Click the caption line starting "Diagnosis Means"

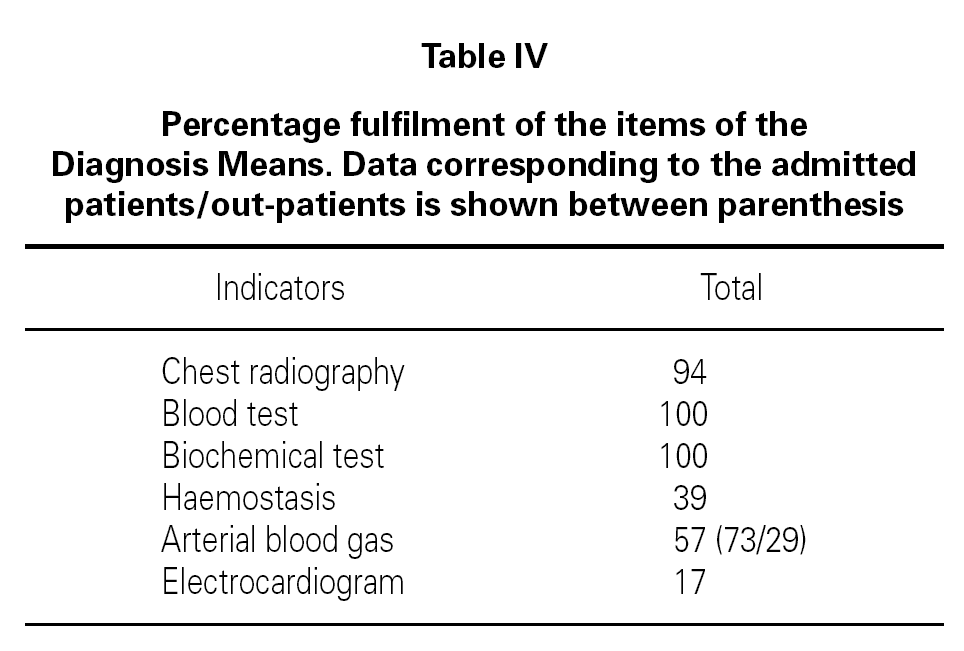point(484,165)
